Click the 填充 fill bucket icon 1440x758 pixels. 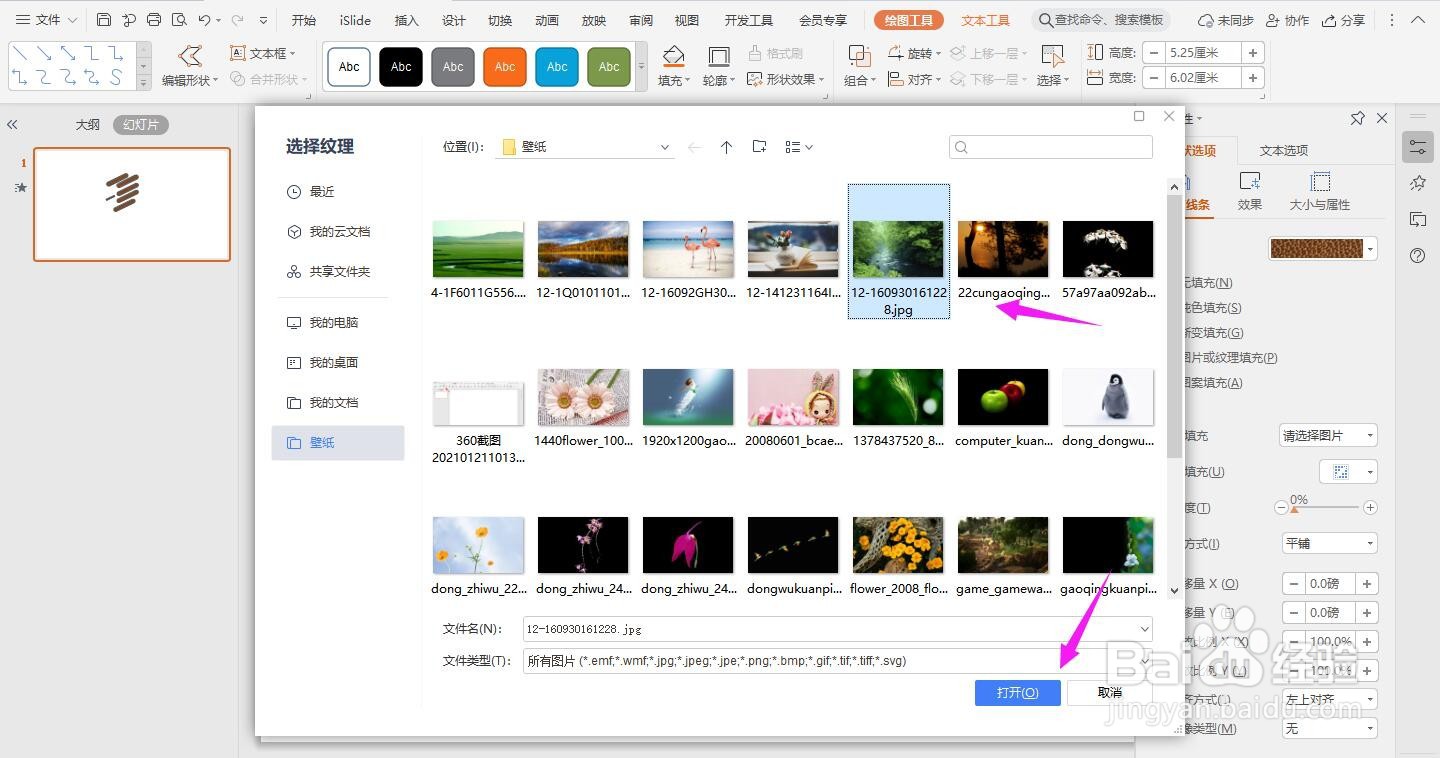(674, 56)
